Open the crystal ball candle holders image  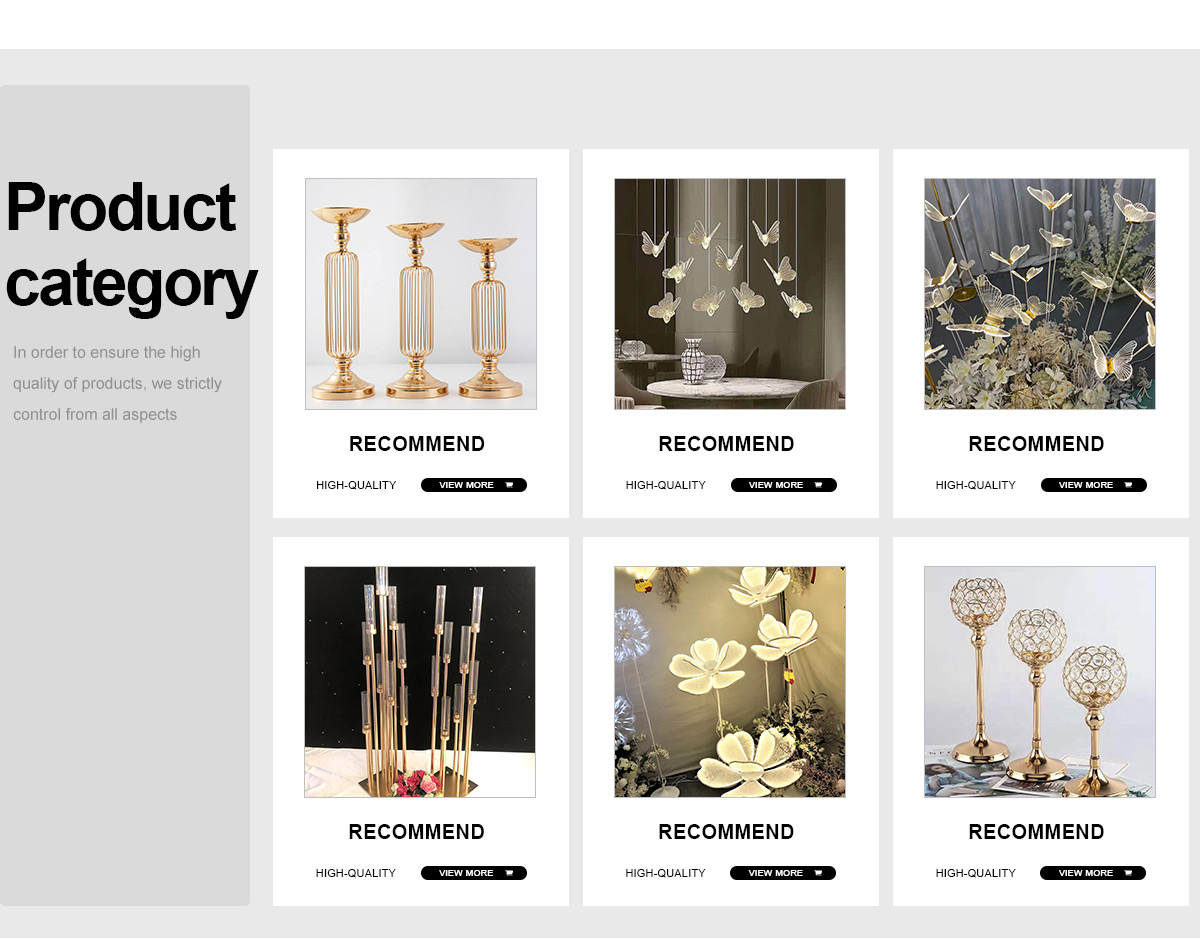(1040, 682)
